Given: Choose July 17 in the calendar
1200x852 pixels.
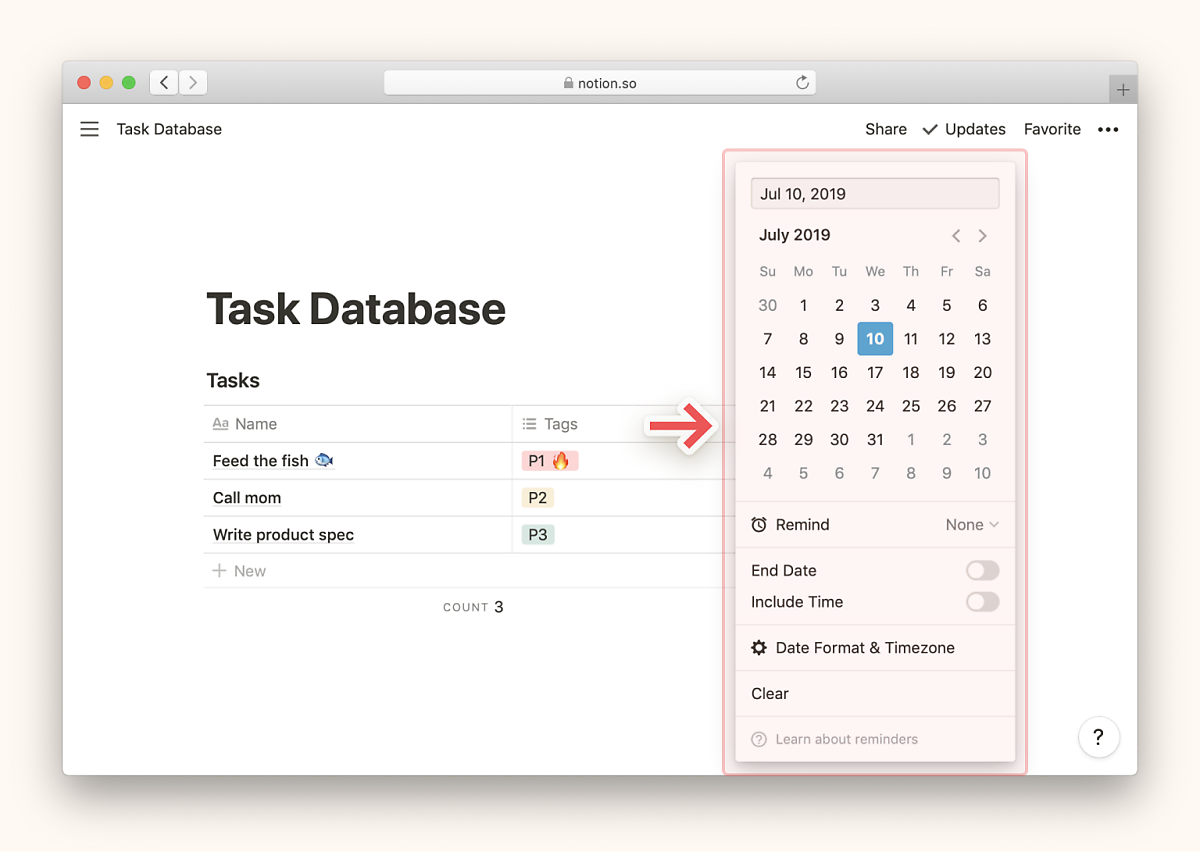Looking at the screenshot, I should pos(875,373).
